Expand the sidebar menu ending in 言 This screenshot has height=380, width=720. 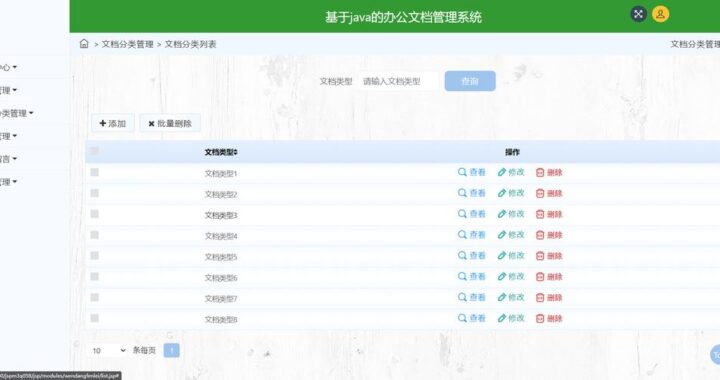coord(9,159)
